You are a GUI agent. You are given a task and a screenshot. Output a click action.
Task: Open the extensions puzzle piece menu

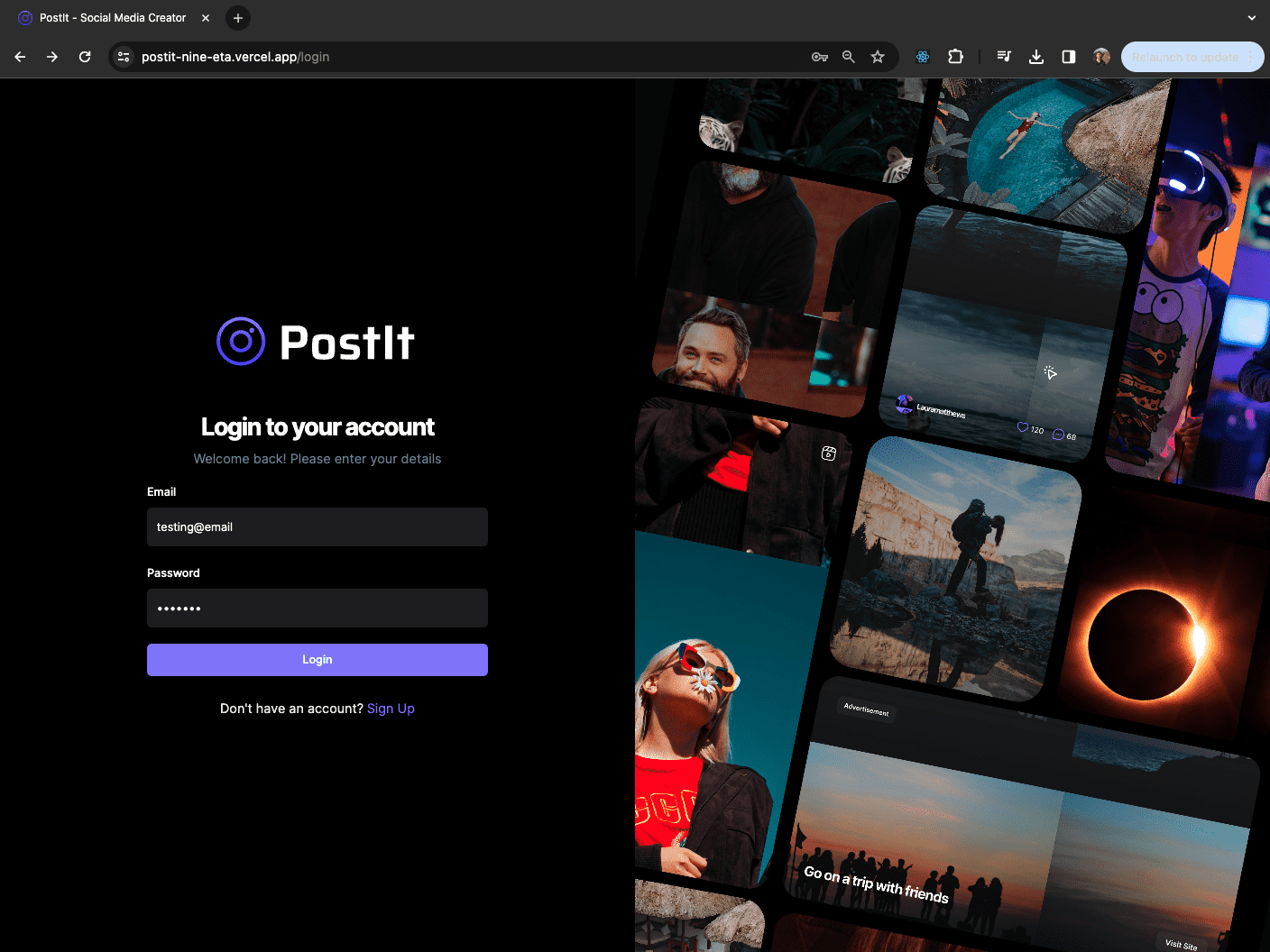pyautogui.click(x=955, y=57)
